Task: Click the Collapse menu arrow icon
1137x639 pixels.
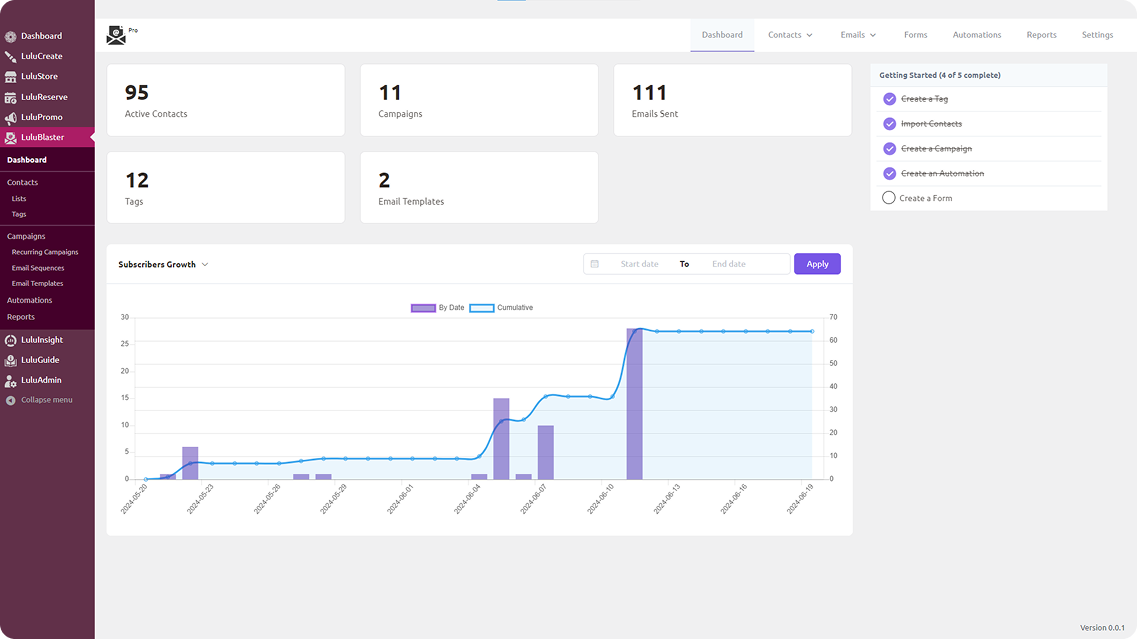Action: [10, 400]
